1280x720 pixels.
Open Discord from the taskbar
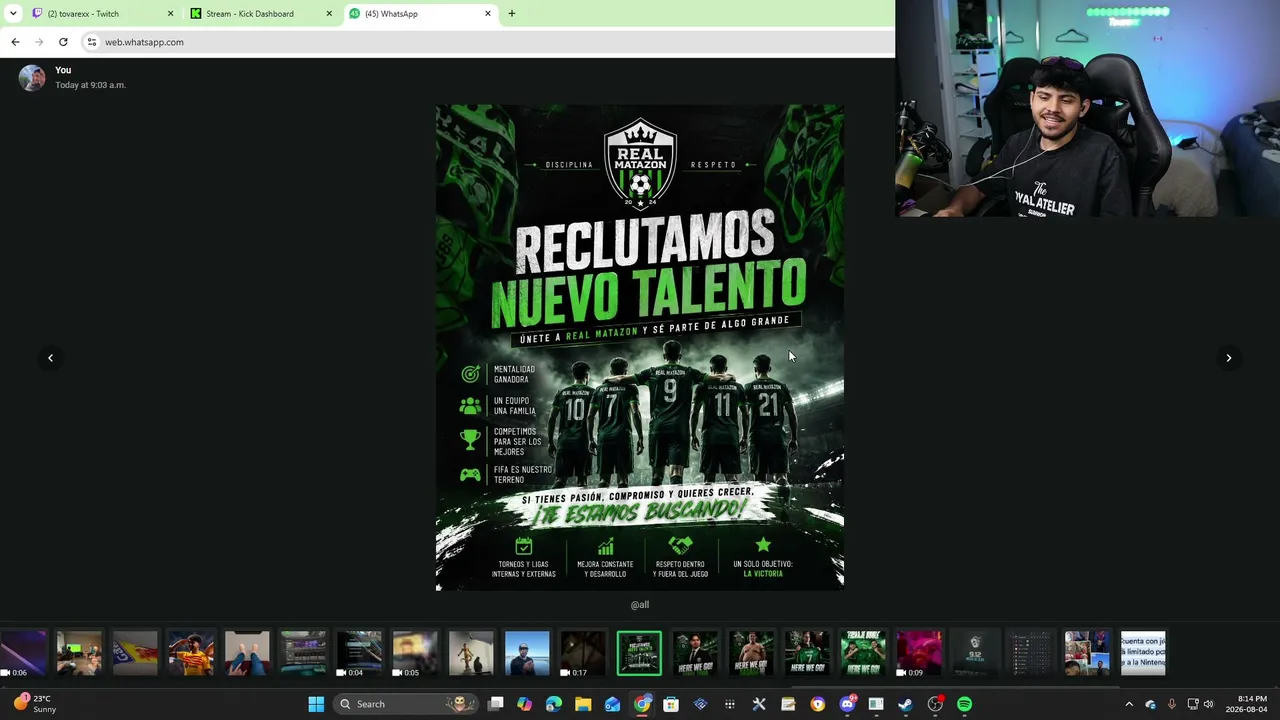pos(847,704)
